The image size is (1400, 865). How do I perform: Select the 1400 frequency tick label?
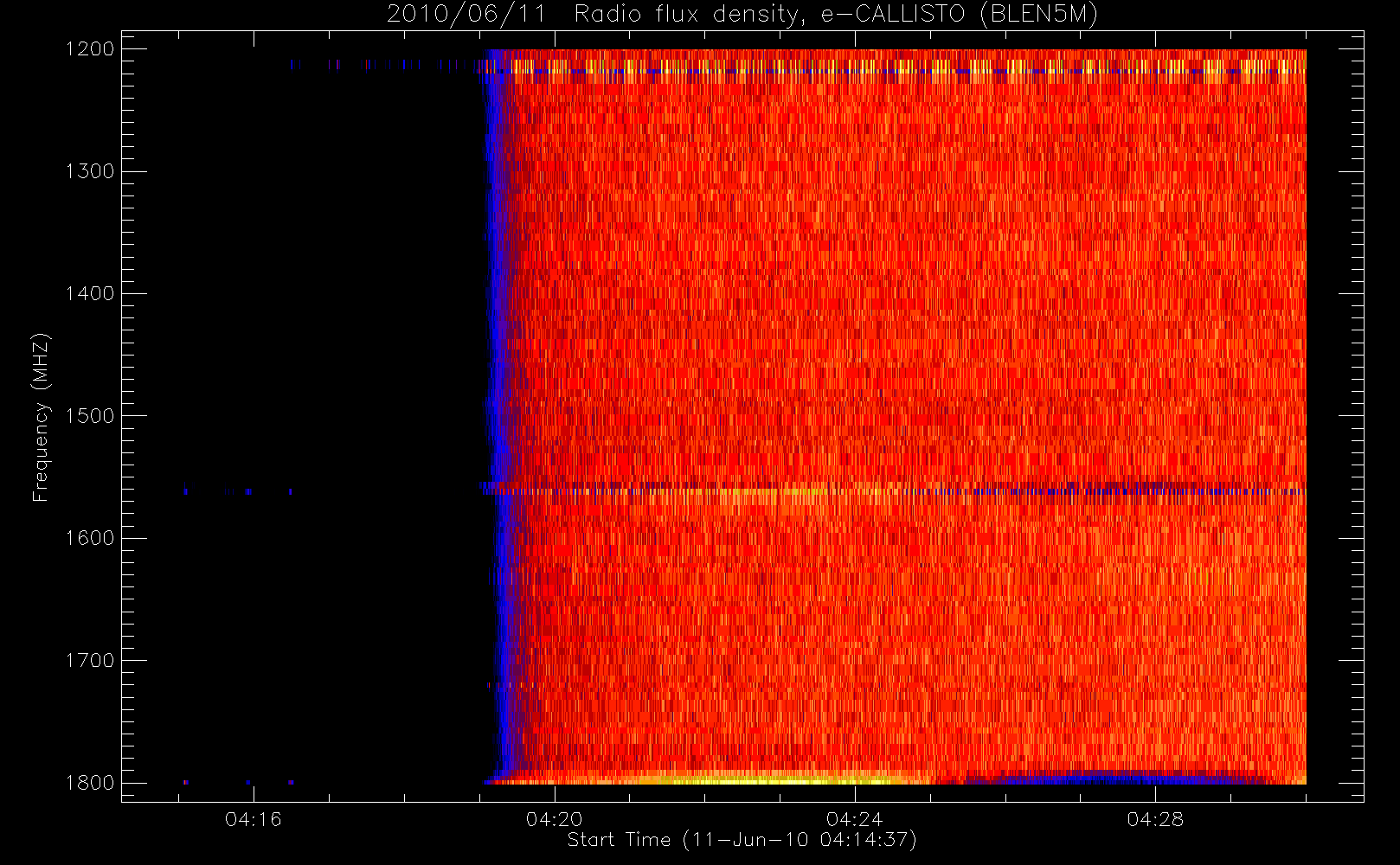pos(90,293)
